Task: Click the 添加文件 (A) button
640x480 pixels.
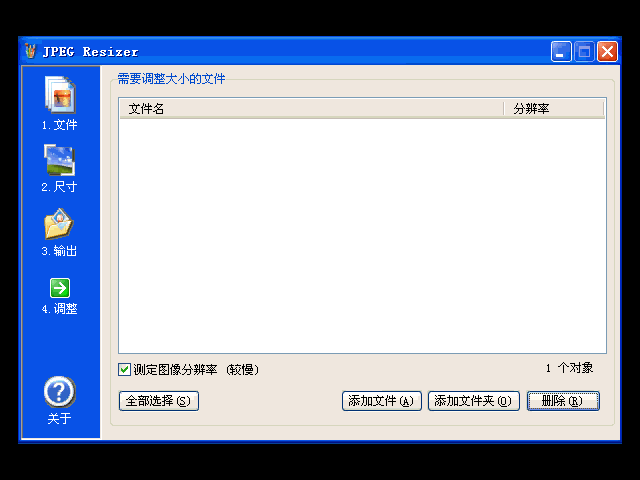Action: pyautogui.click(x=380, y=401)
